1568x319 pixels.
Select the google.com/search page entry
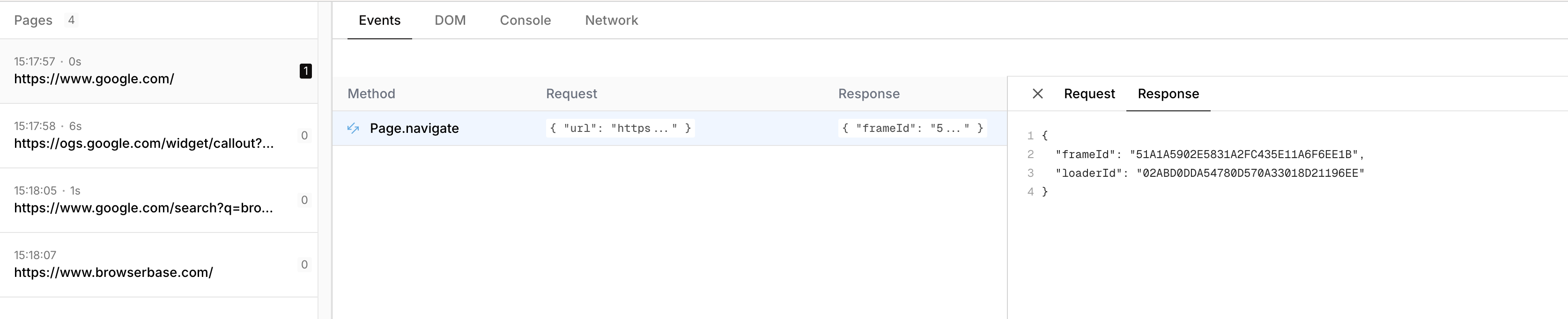(159, 200)
